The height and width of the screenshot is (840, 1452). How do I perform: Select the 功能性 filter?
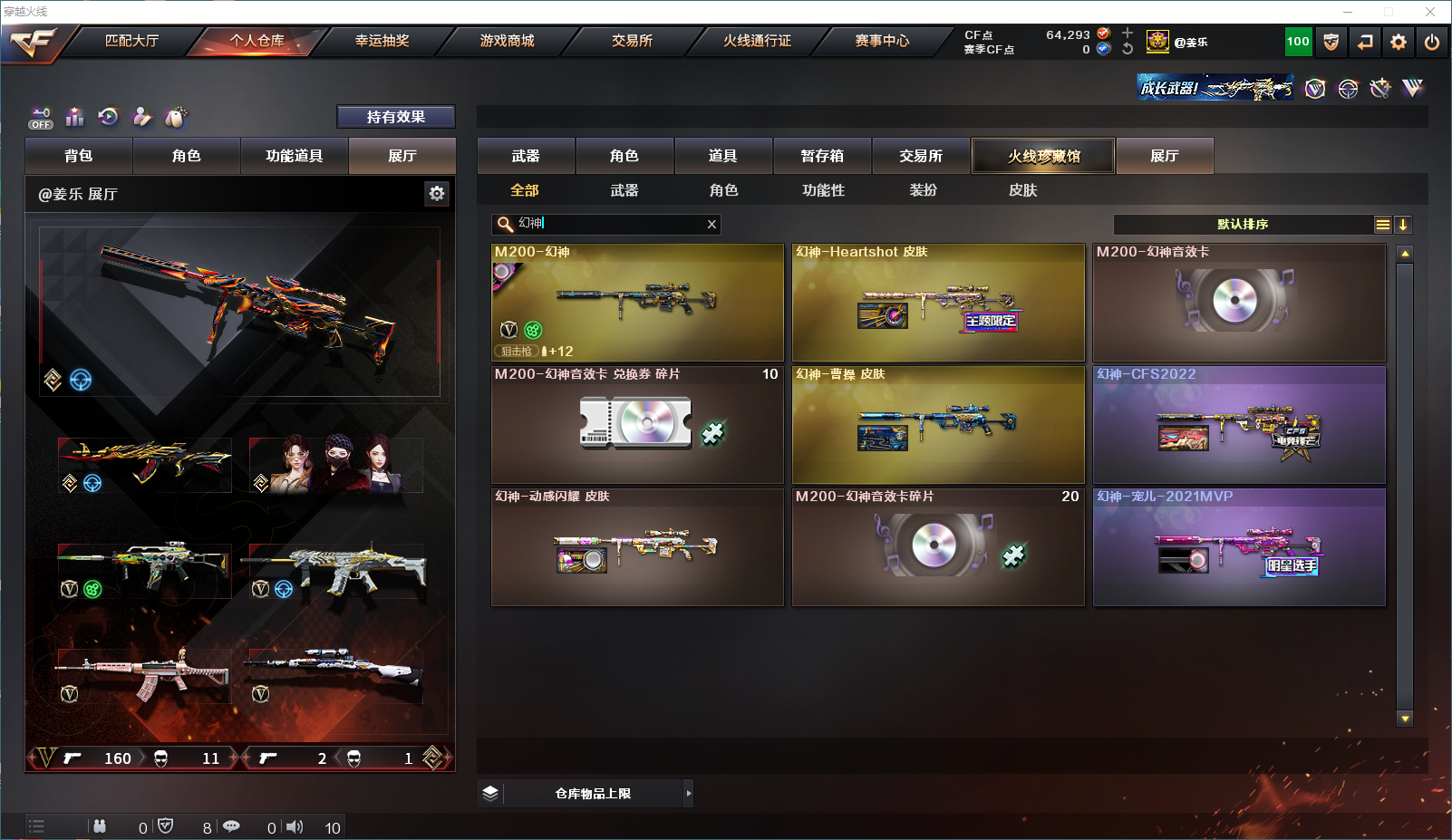point(823,190)
